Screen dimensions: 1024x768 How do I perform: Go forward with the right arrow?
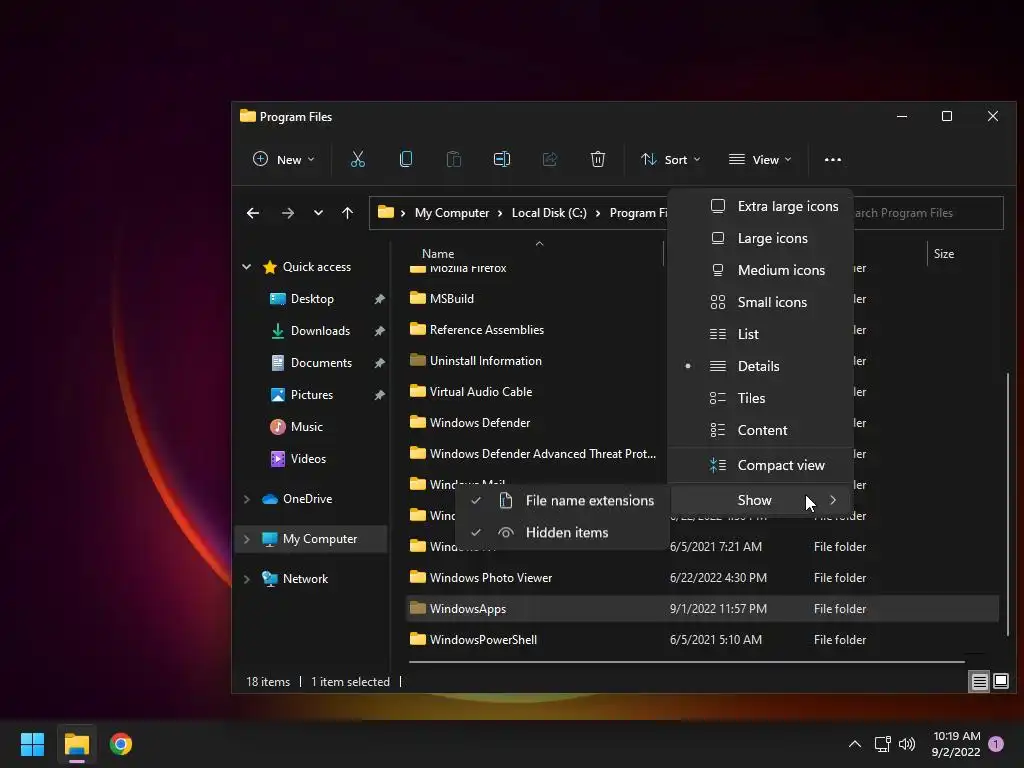tap(287, 213)
